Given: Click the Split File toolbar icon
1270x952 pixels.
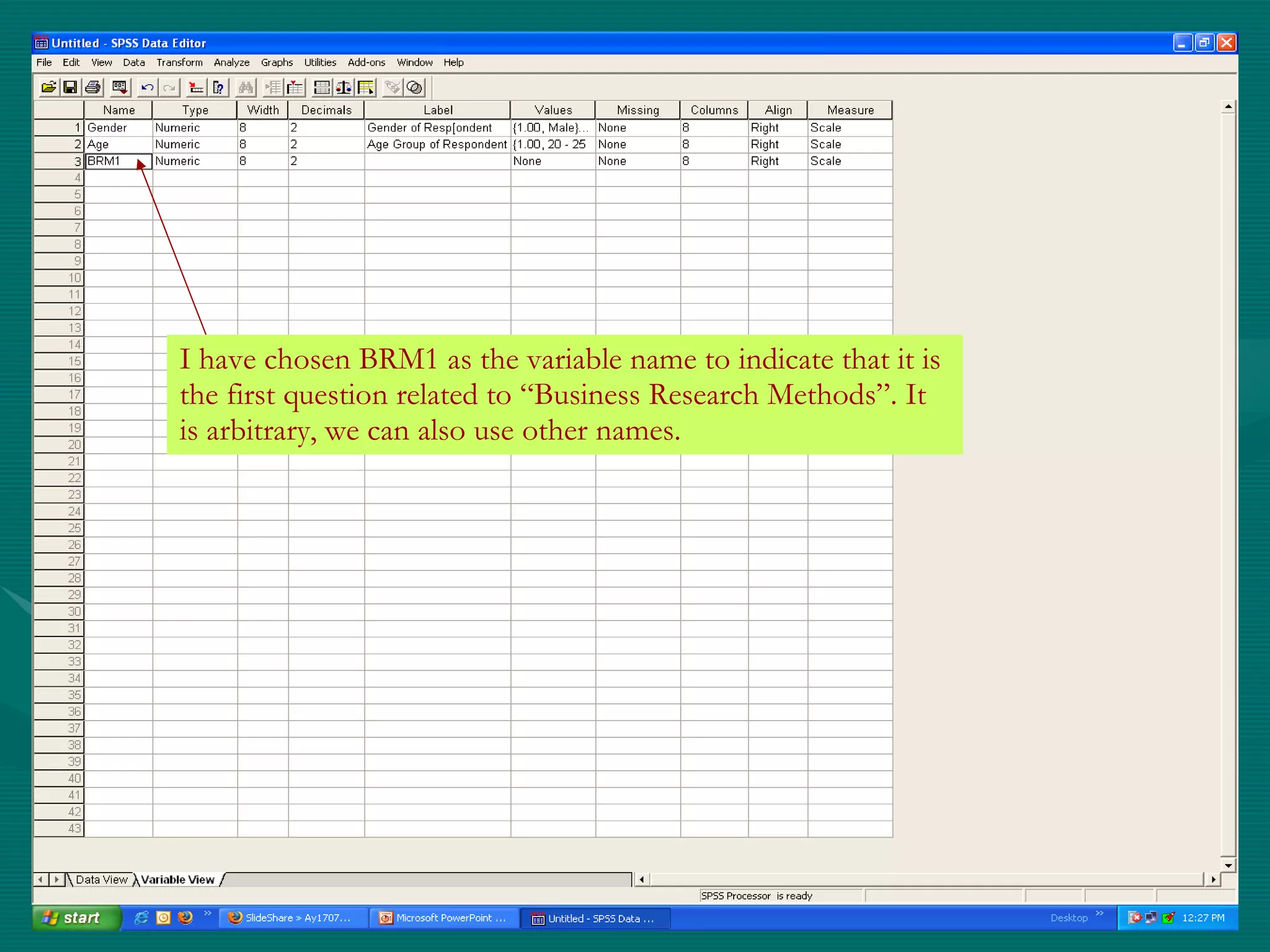Looking at the screenshot, I should click(x=322, y=87).
